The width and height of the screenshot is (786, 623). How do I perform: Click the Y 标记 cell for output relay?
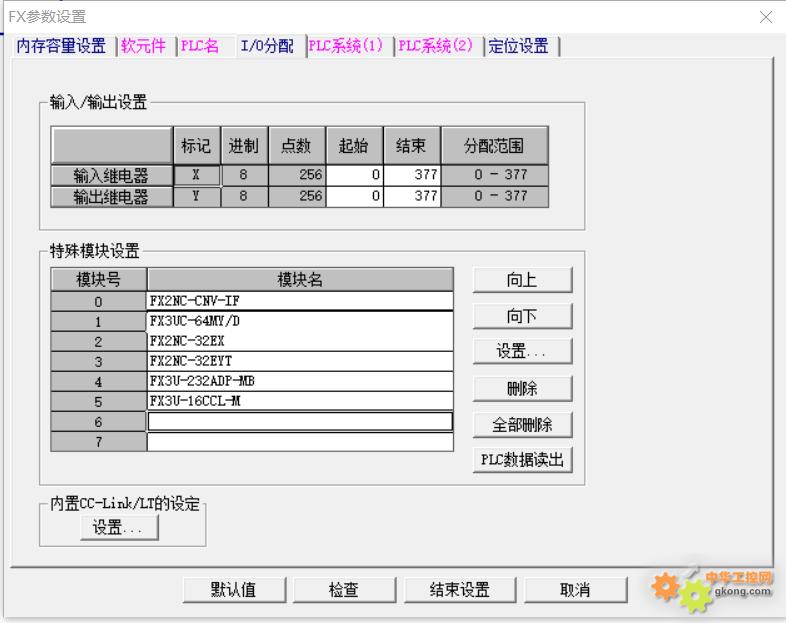tap(196, 196)
